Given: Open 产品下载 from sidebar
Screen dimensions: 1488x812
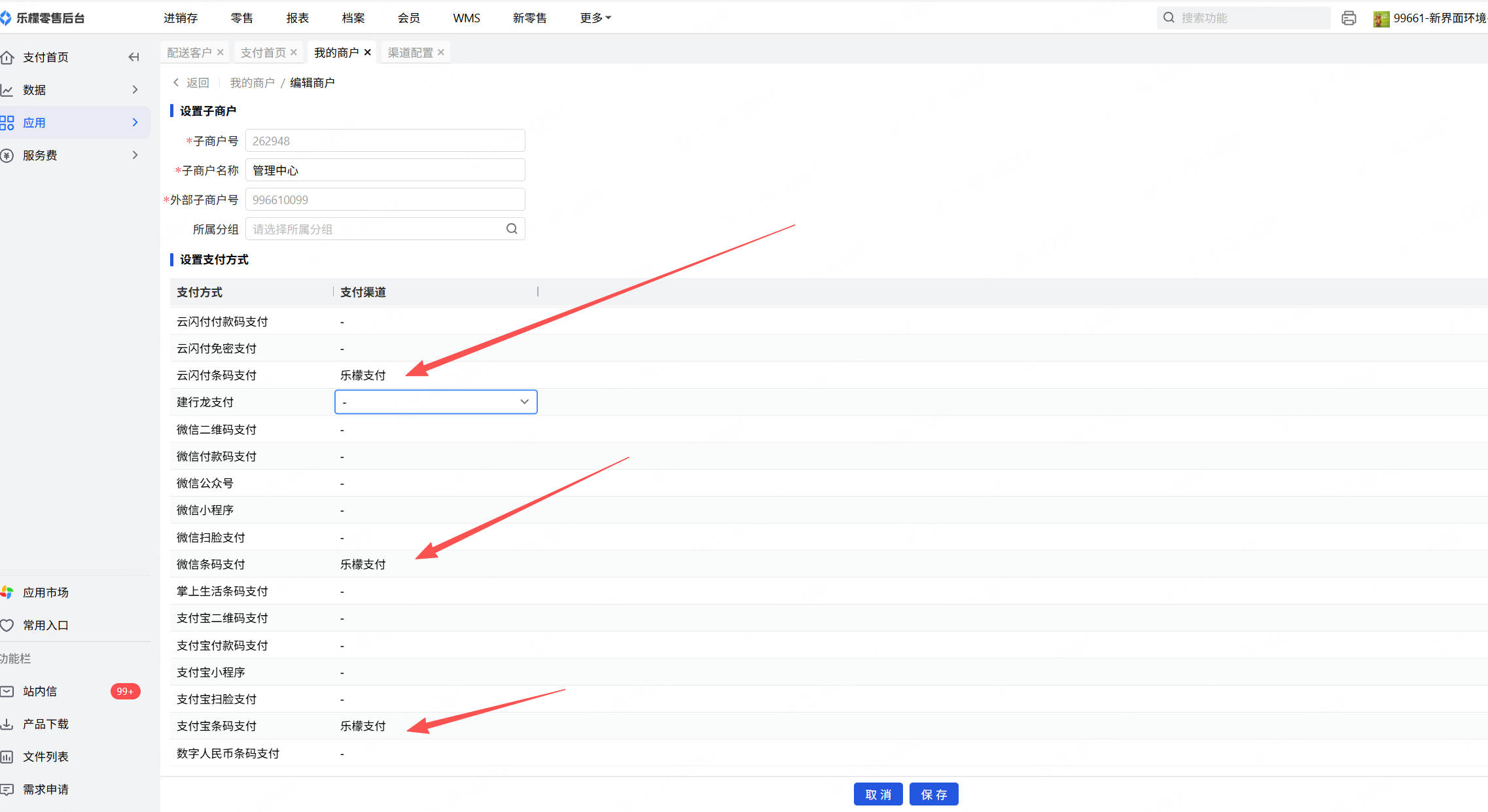Looking at the screenshot, I should click(x=45, y=724).
